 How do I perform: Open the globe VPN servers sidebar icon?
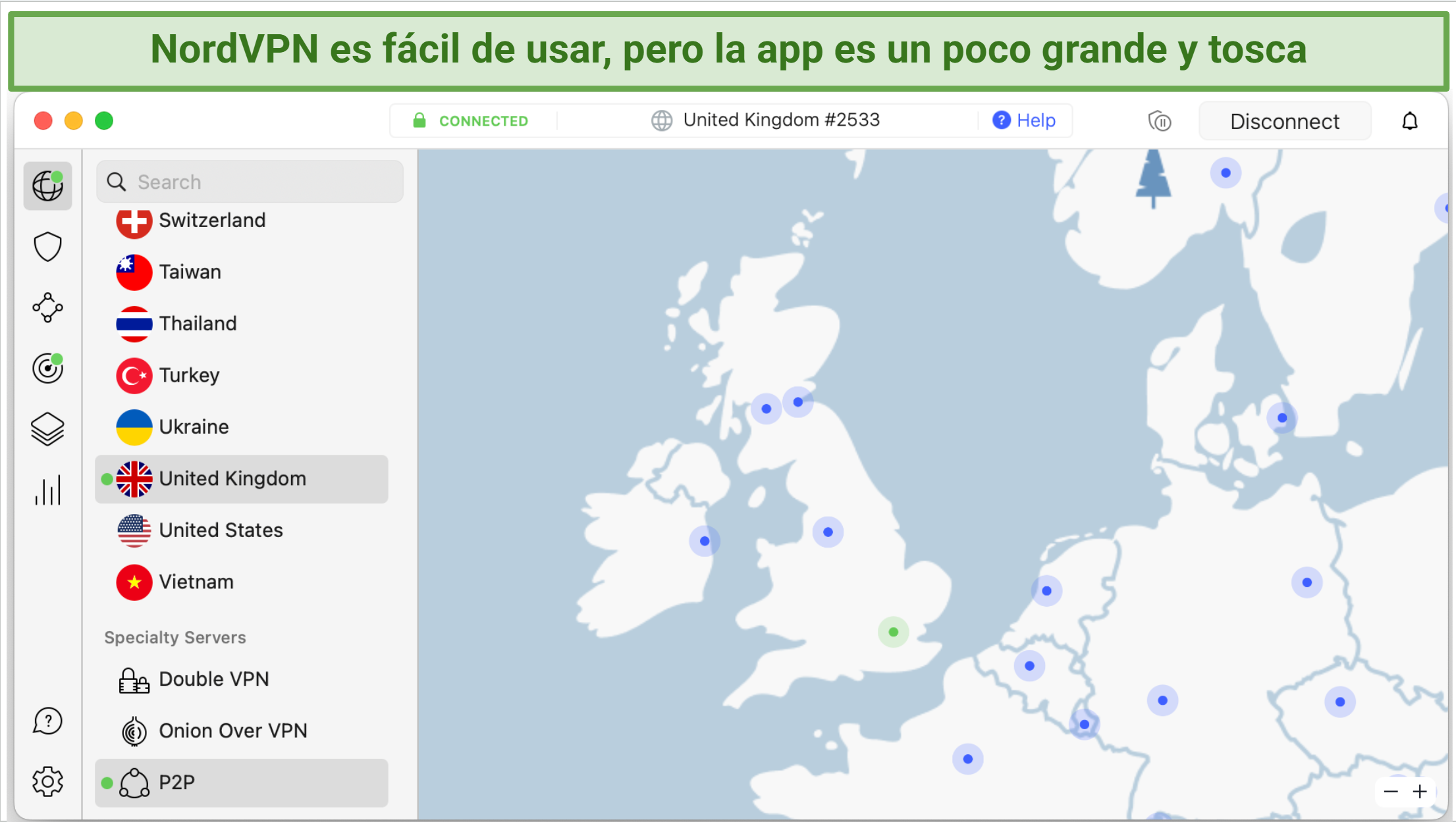point(47,186)
